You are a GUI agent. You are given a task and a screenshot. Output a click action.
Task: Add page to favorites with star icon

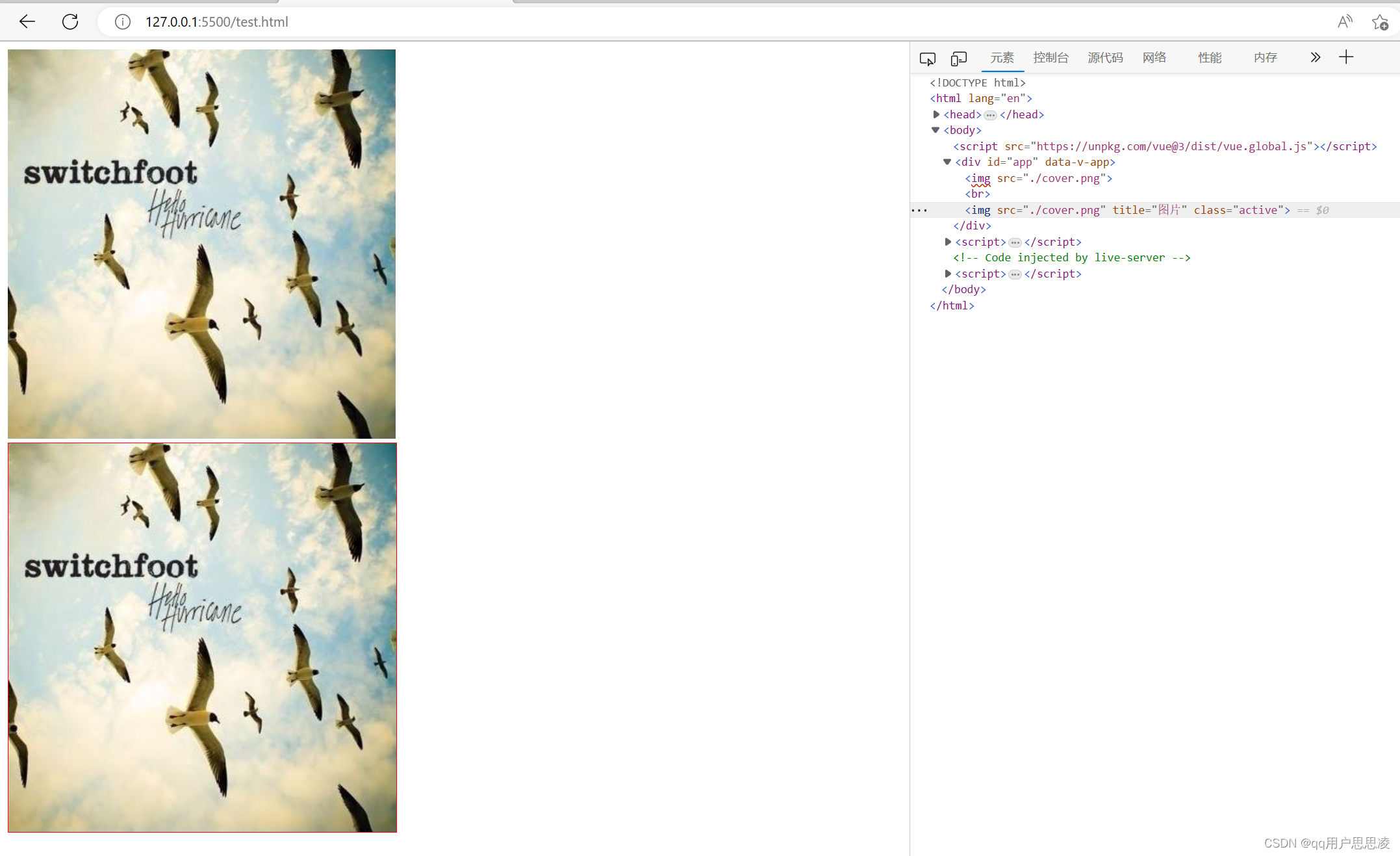pos(1380,22)
